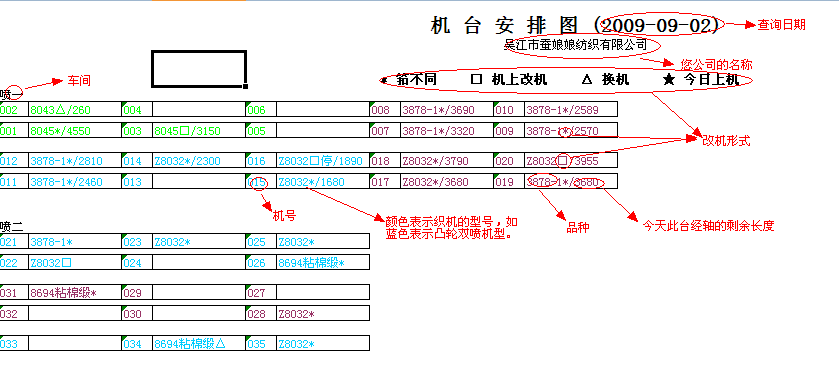Click machine number cell 008
This screenshot has height=368, width=839.
click(x=385, y=110)
